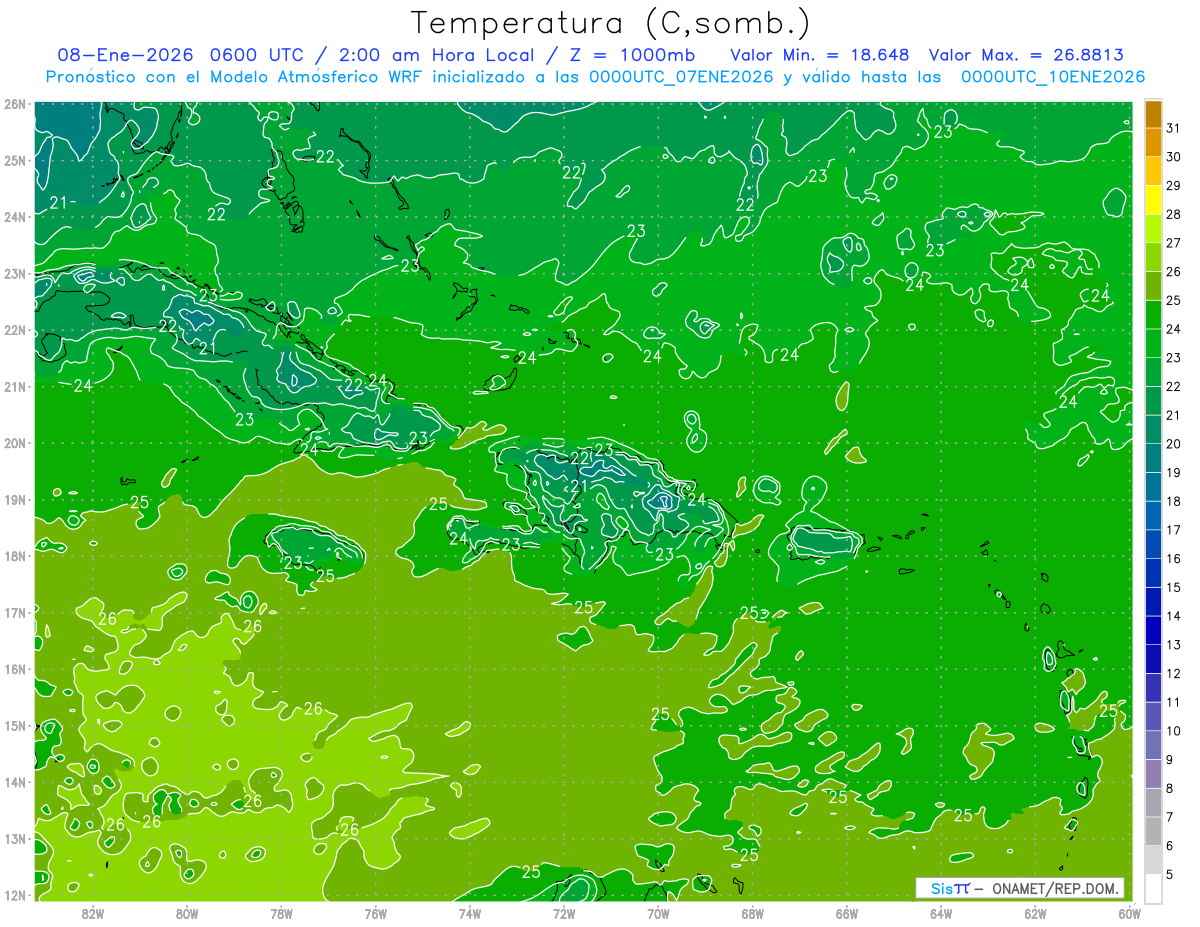The width and height of the screenshot is (1200, 927).
Task: Click the '18' label on the color scale
Action: tap(1174, 501)
